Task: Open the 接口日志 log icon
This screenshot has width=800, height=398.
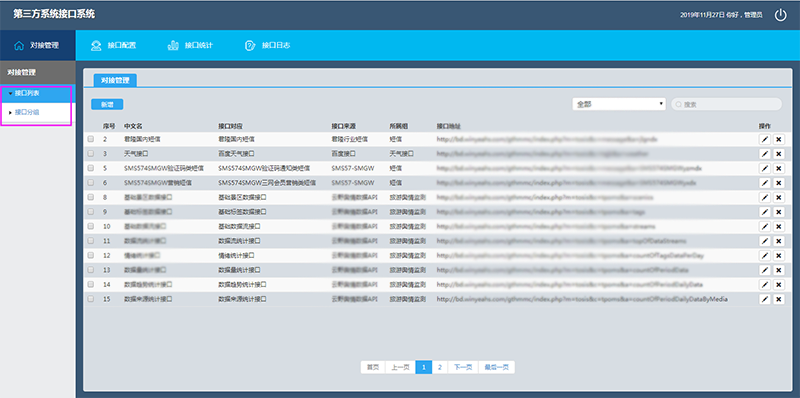Action: [250, 45]
